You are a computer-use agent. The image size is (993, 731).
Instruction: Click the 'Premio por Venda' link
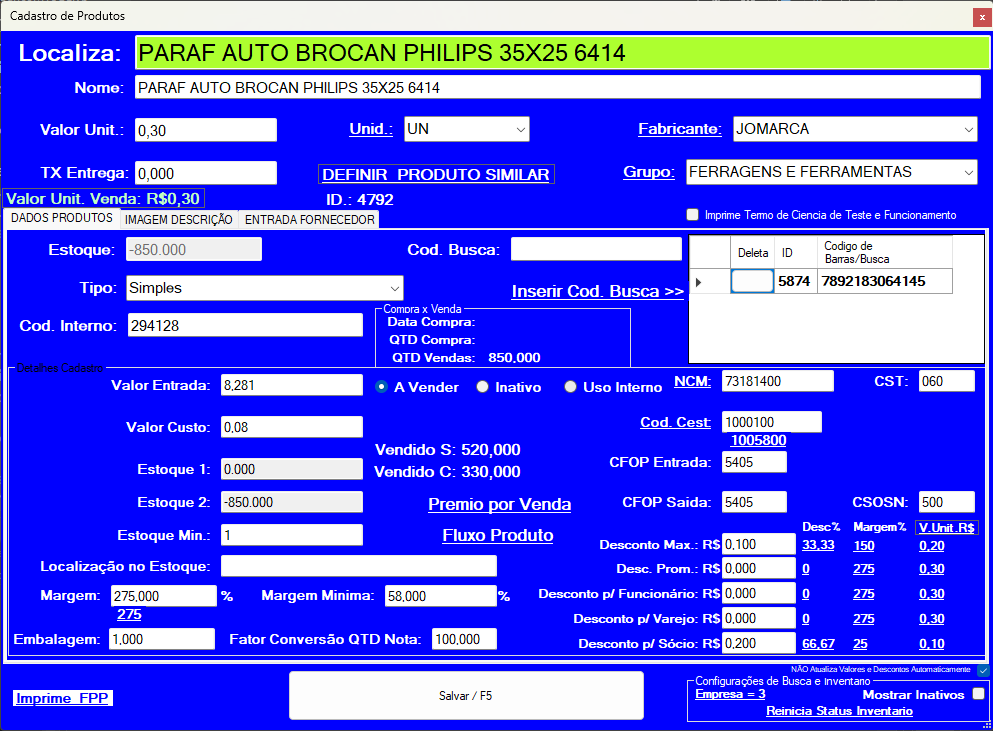(499, 504)
